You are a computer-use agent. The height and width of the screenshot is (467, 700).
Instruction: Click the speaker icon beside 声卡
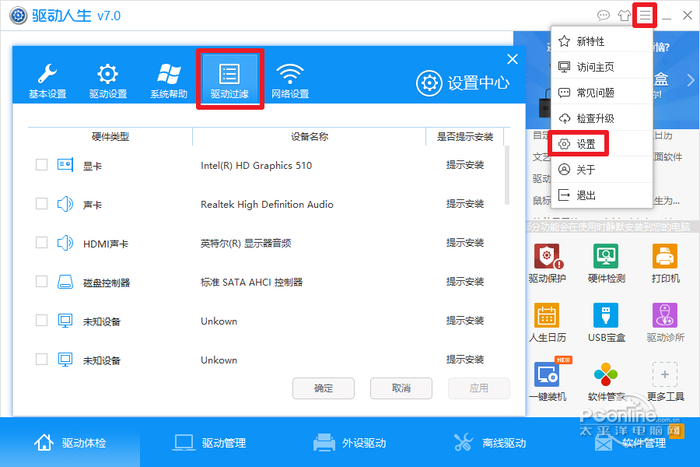(x=65, y=204)
